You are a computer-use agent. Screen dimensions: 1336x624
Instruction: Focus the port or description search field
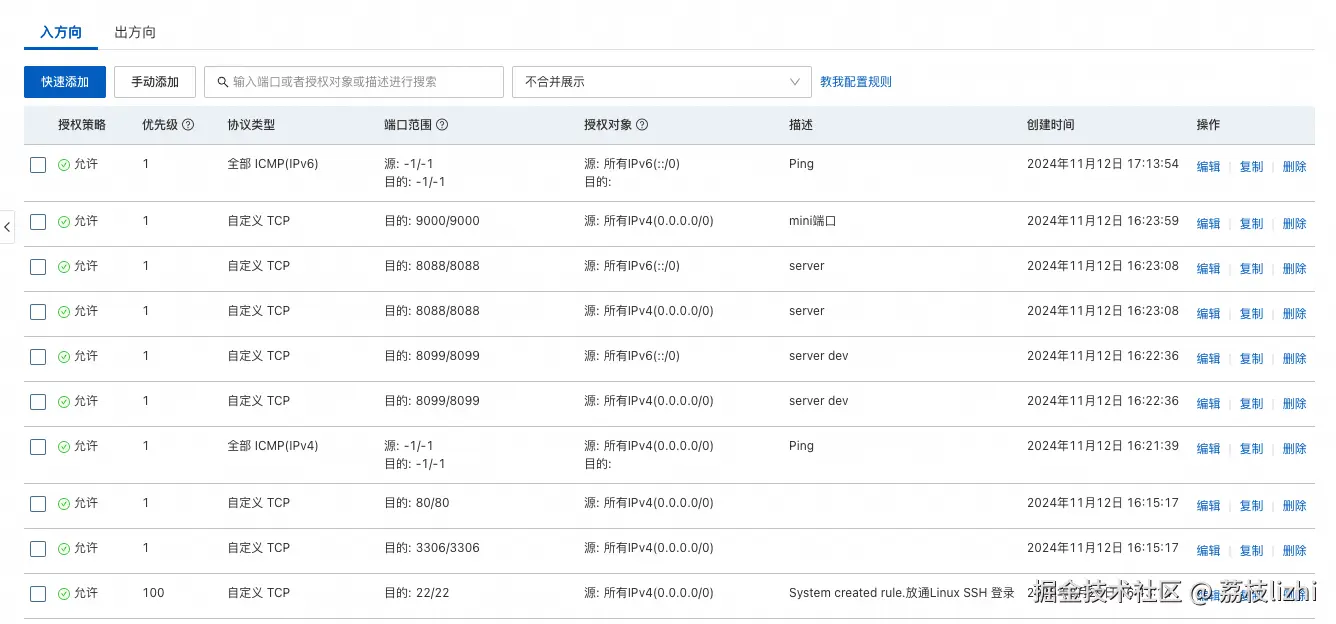click(354, 82)
